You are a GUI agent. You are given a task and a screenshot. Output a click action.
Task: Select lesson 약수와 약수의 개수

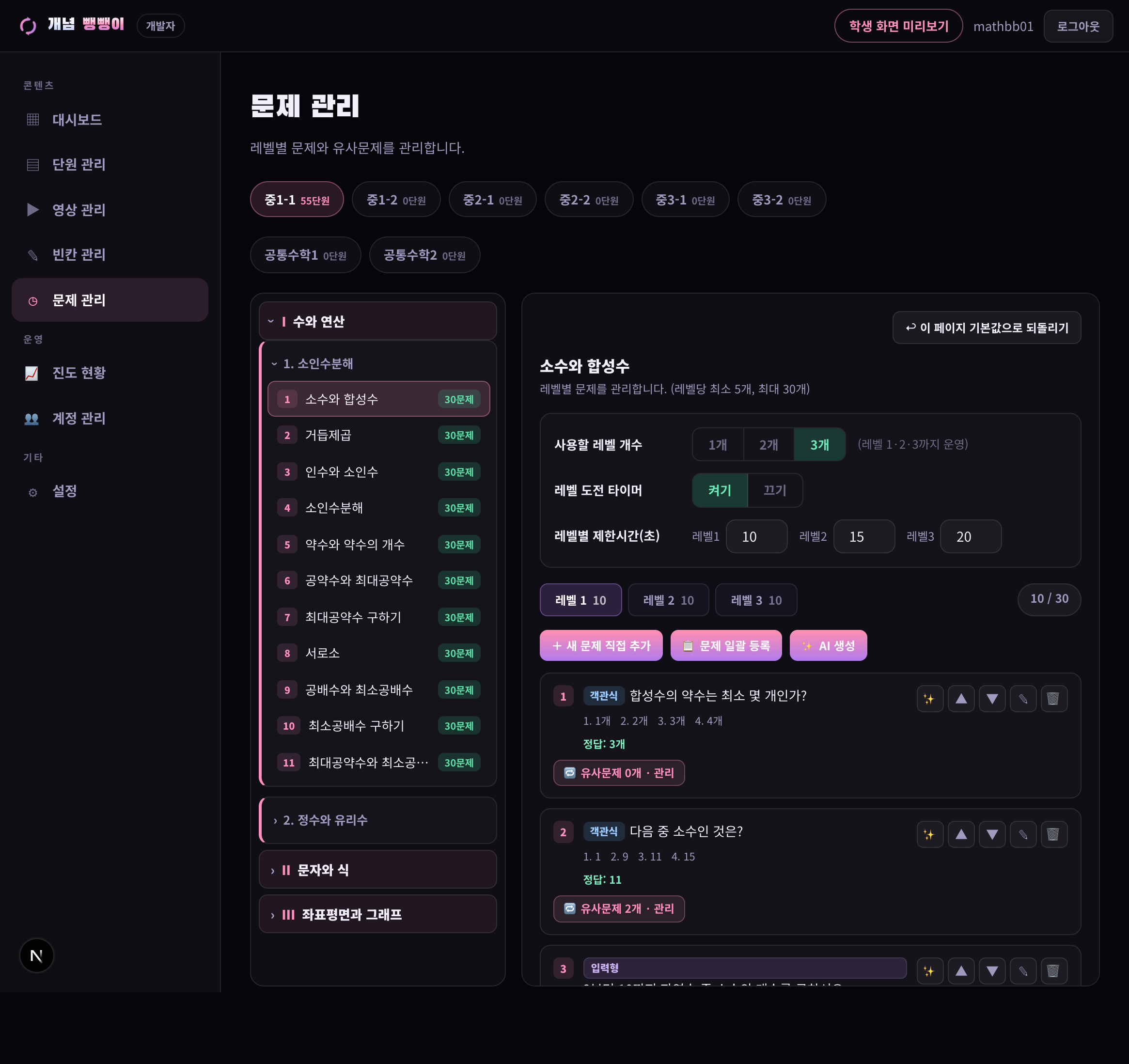coord(379,545)
